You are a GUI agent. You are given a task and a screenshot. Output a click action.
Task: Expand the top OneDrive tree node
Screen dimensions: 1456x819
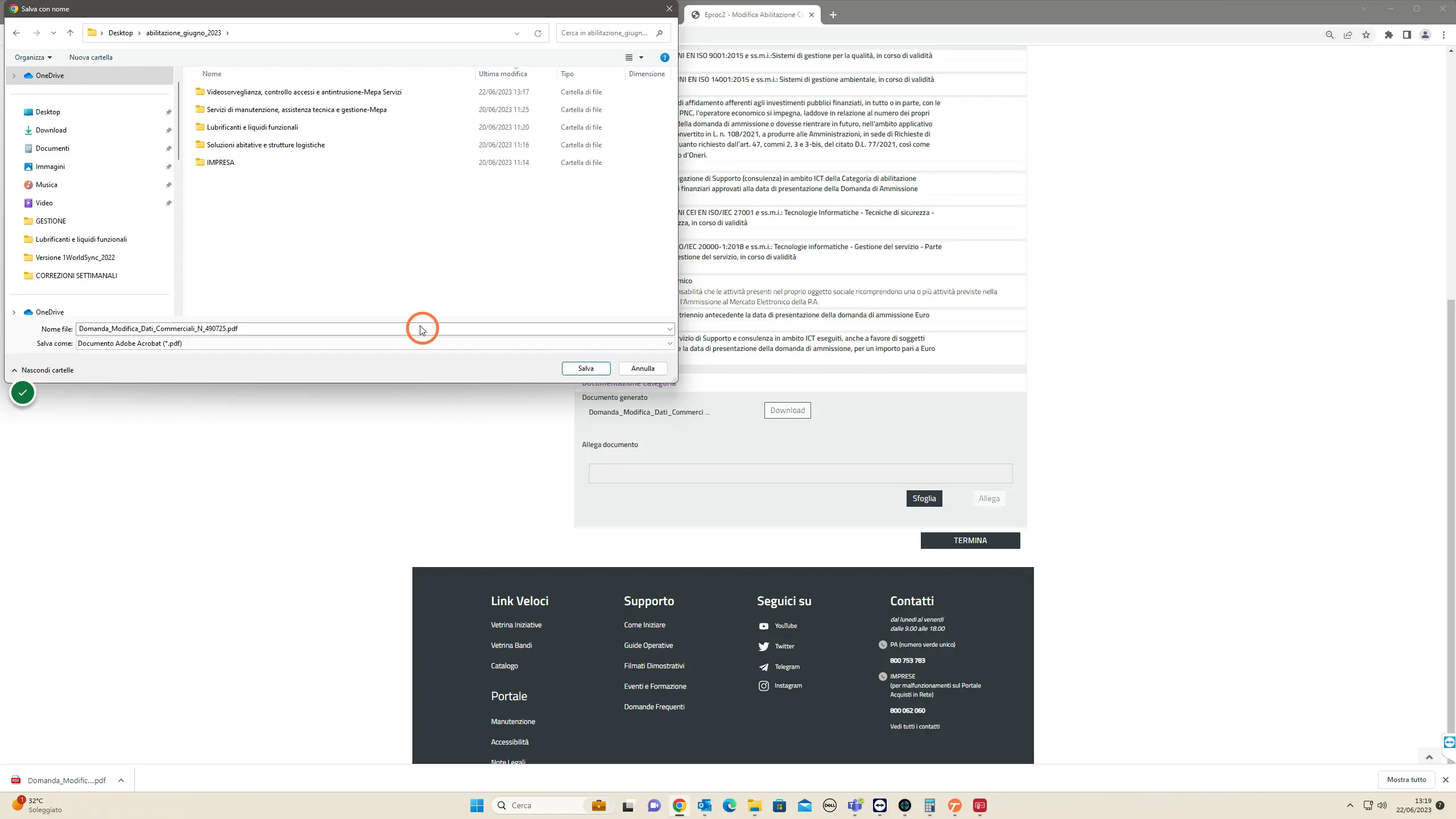click(x=14, y=76)
